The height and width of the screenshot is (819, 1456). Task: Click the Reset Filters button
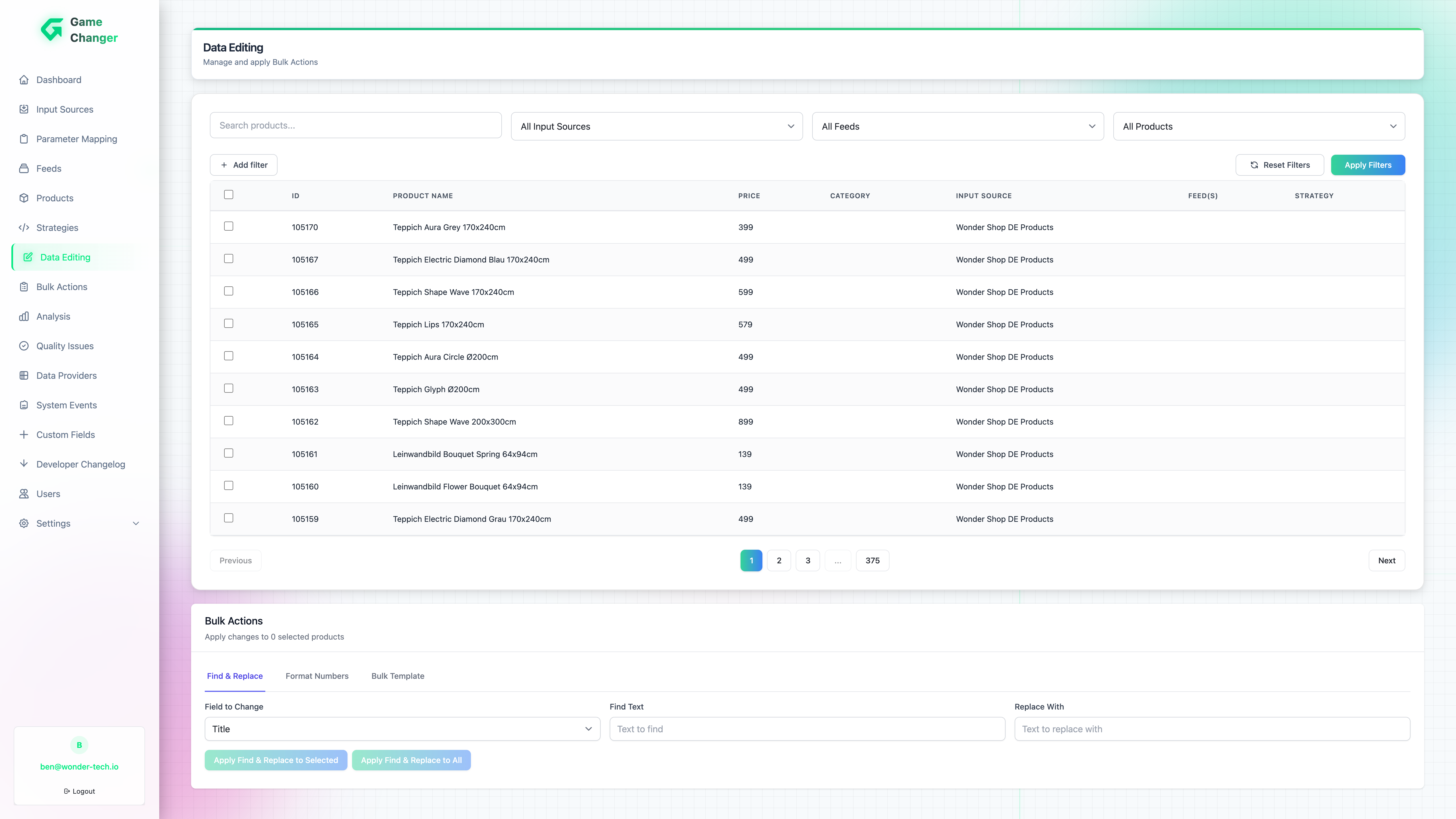1279,165
